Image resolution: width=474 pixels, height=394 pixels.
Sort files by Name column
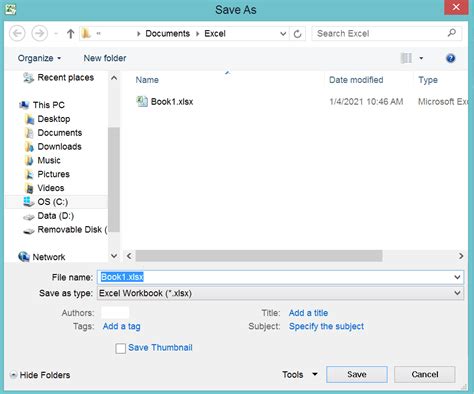pyautogui.click(x=147, y=80)
